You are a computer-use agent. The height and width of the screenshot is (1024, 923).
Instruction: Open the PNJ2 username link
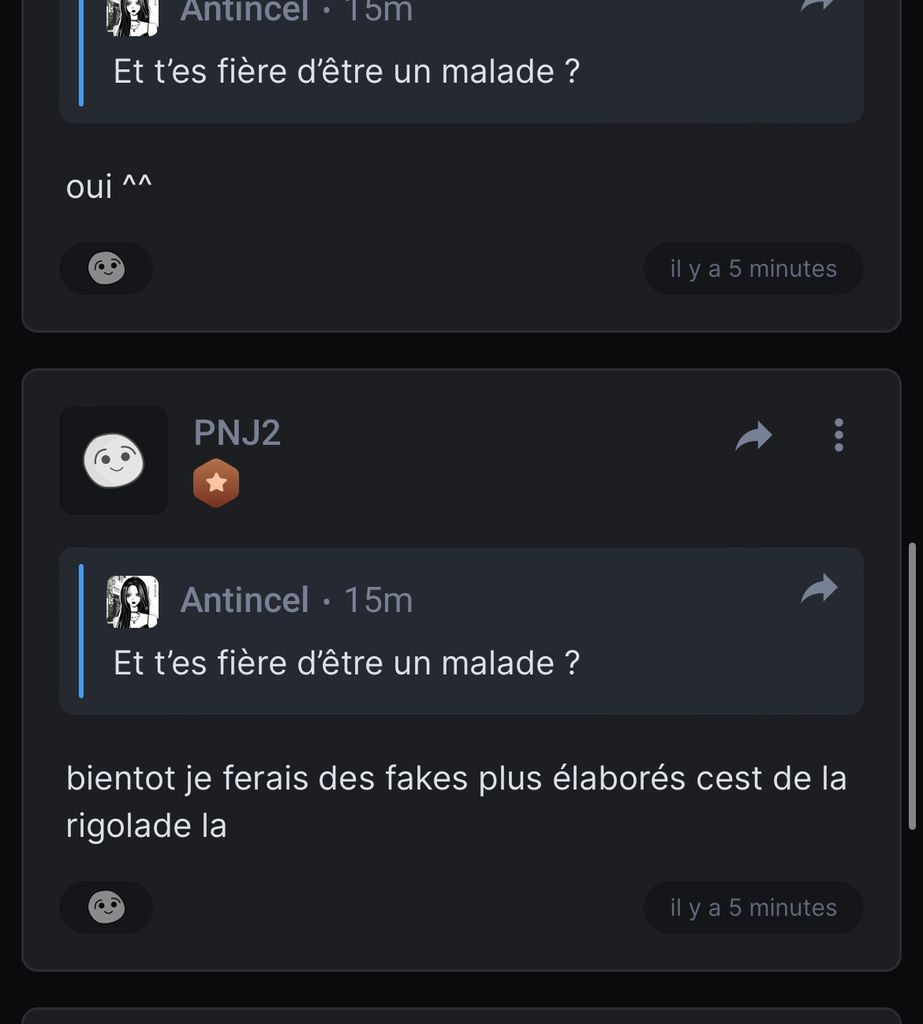(237, 433)
